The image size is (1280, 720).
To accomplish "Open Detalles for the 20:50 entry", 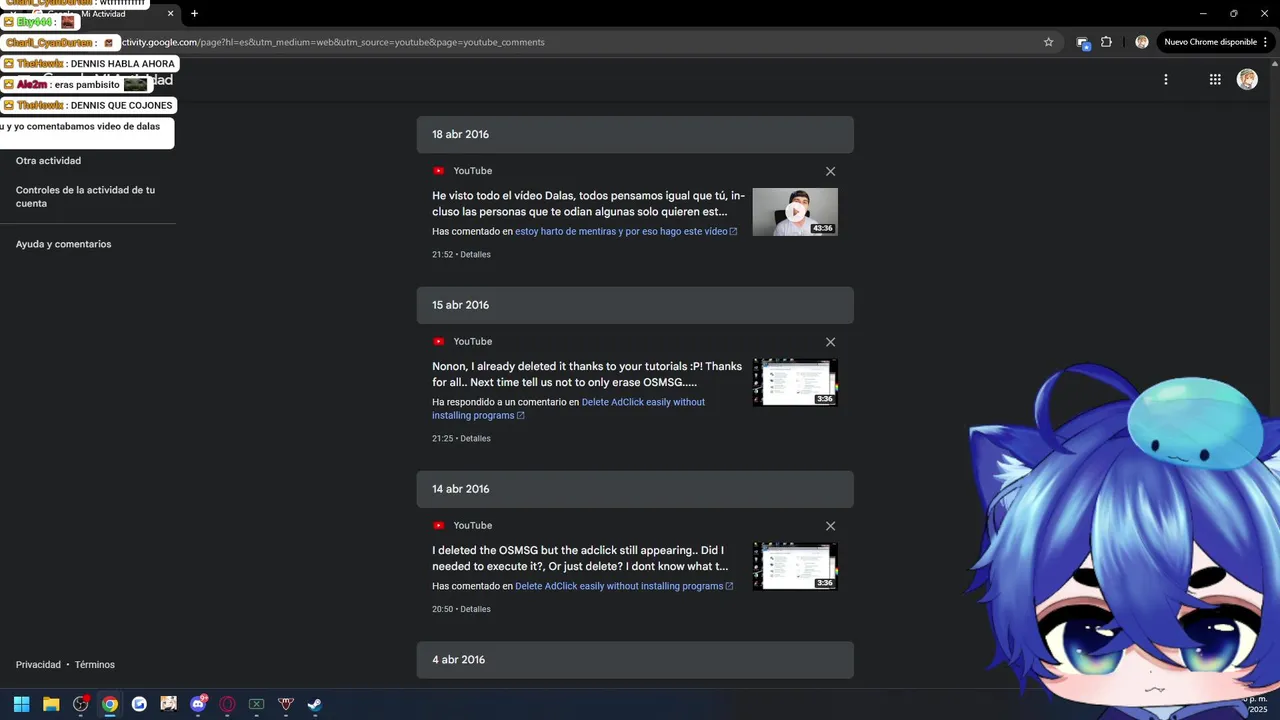I will pyautogui.click(x=475, y=609).
